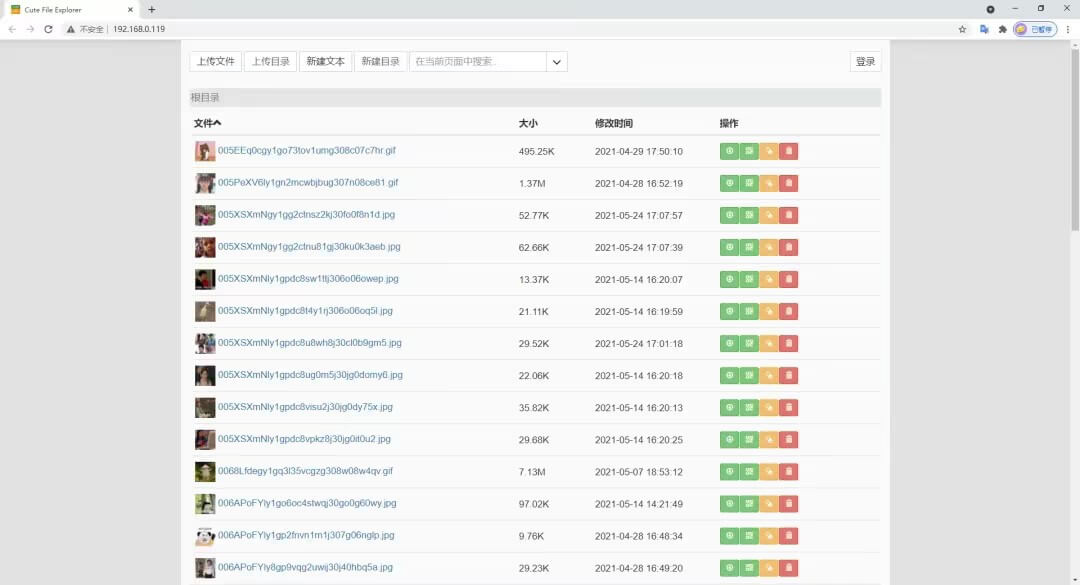
Task: Toggle sort order on 文件 column header
Action: pyautogui.click(x=205, y=123)
